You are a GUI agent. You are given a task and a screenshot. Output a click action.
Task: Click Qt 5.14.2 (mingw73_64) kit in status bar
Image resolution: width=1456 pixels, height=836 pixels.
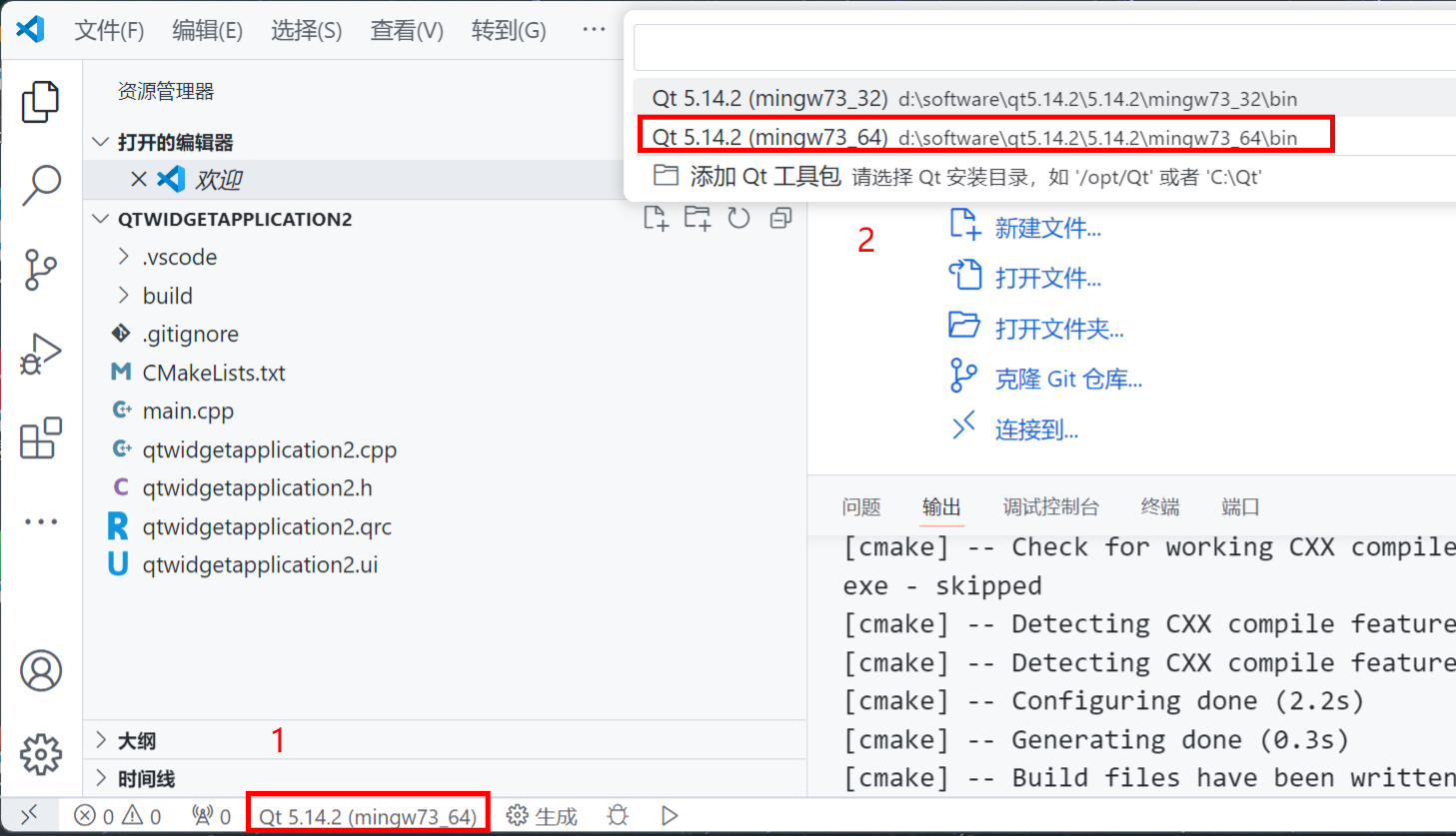click(368, 816)
